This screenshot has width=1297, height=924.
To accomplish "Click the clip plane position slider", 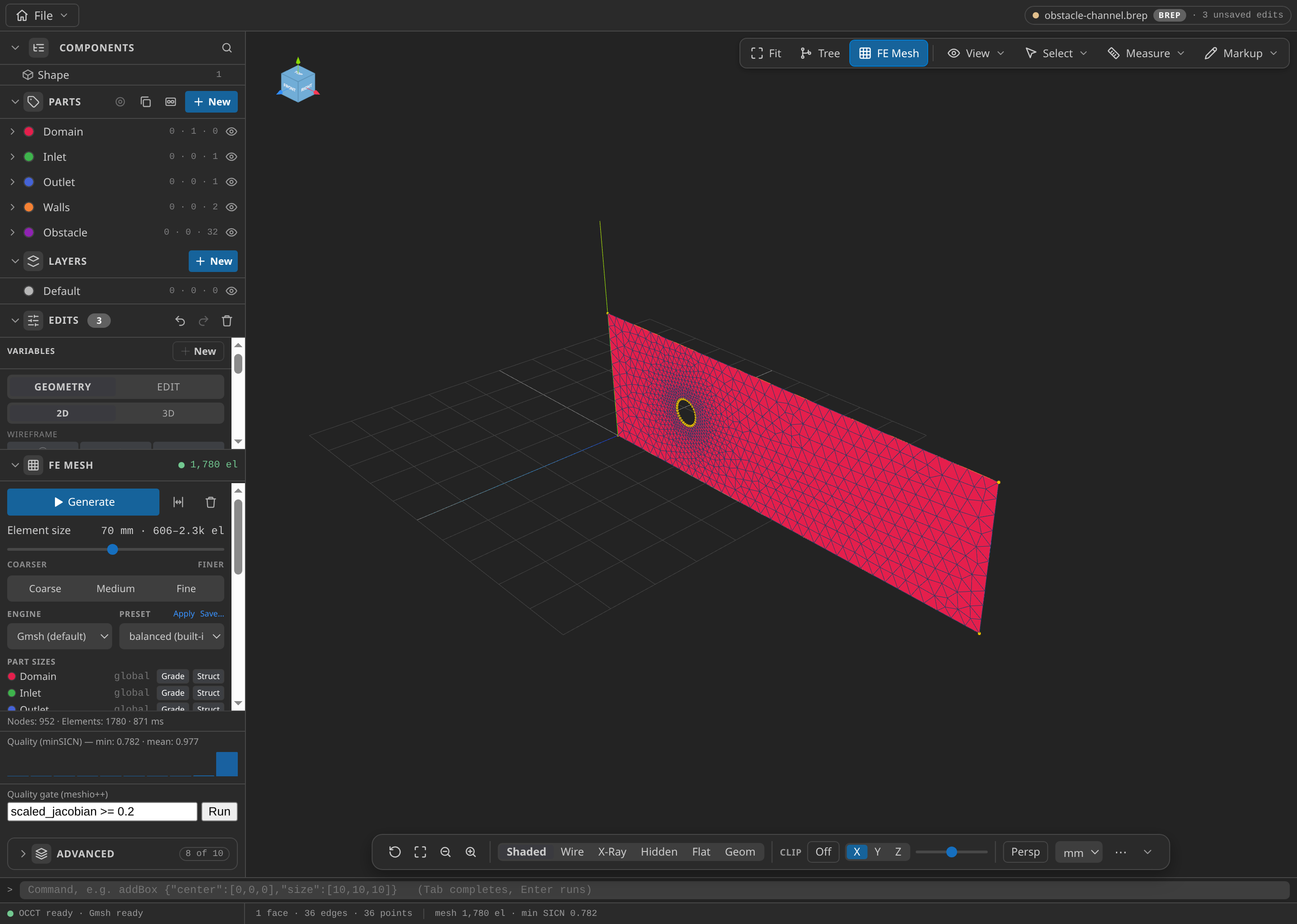I will click(952, 852).
